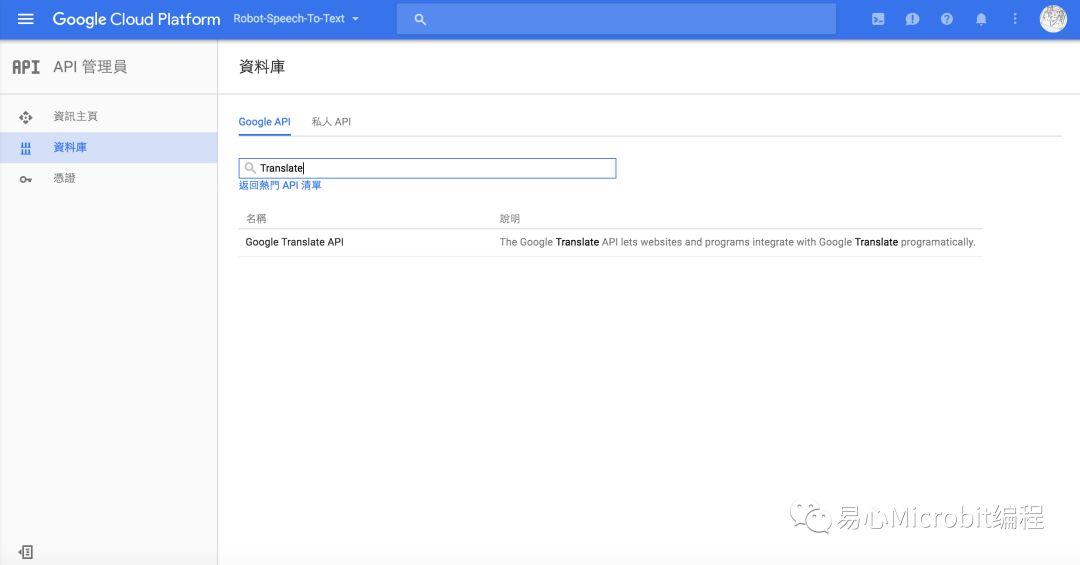Open the notifications bell
This screenshot has height=565, width=1080.
pyautogui.click(x=981, y=19)
